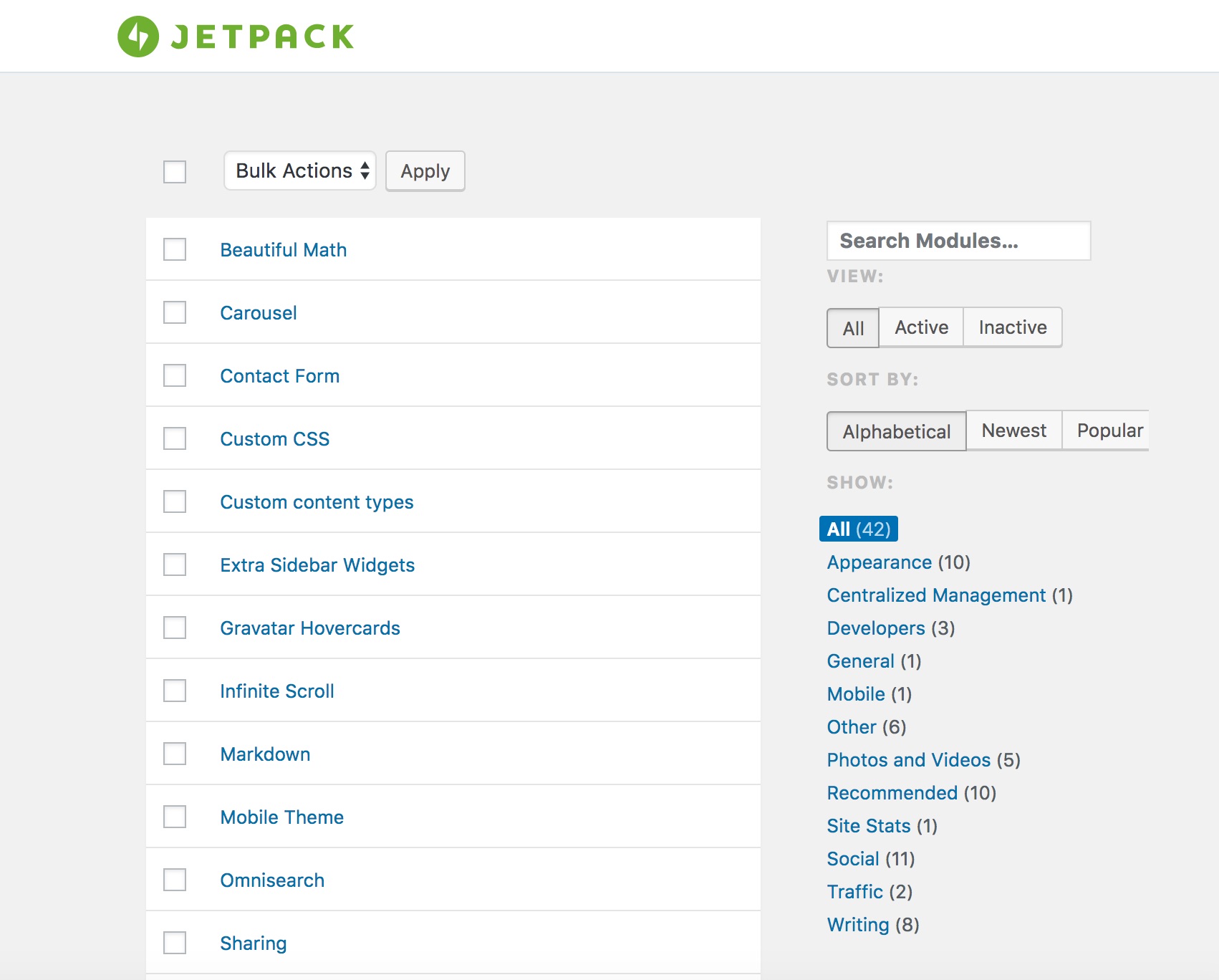Tick the Infinite Scroll checkbox
The height and width of the screenshot is (980, 1219).
click(175, 691)
